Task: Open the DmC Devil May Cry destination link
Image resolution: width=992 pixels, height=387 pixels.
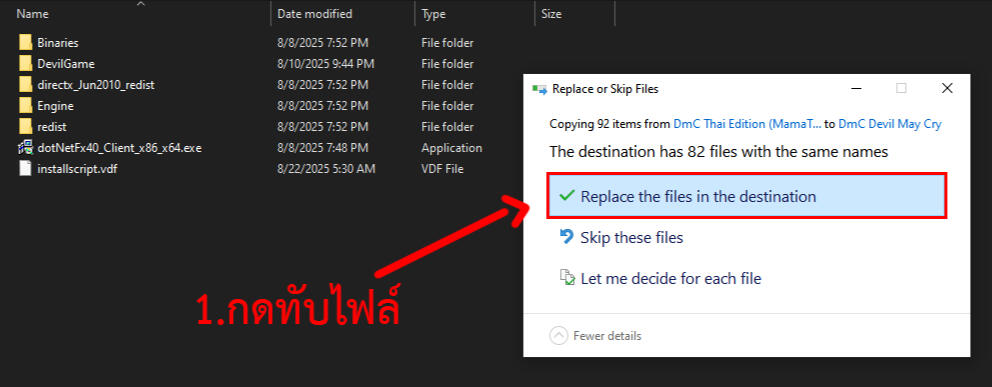Action: click(890, 125)
